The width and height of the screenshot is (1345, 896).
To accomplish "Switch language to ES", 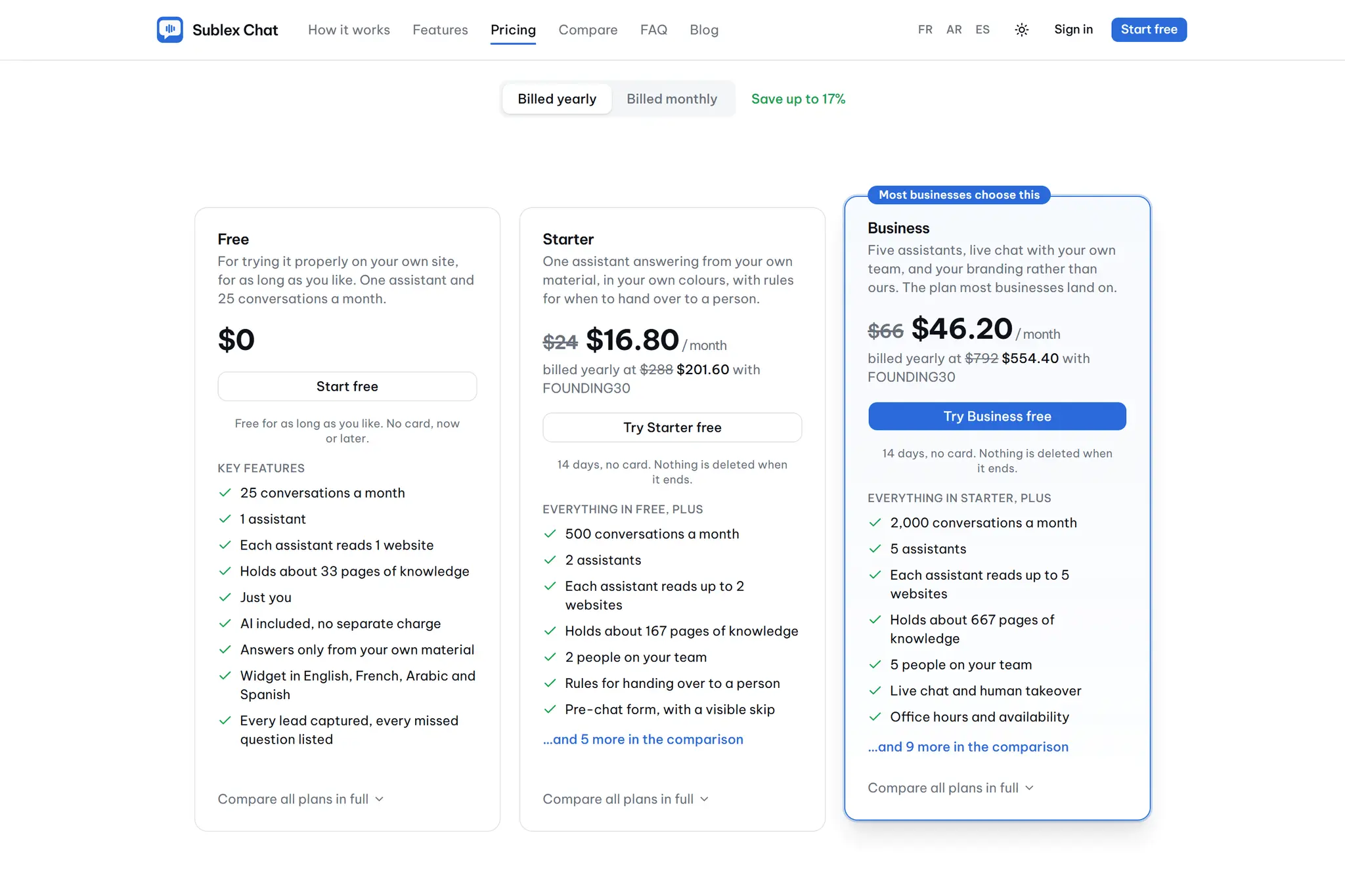I will click(982, 30).
